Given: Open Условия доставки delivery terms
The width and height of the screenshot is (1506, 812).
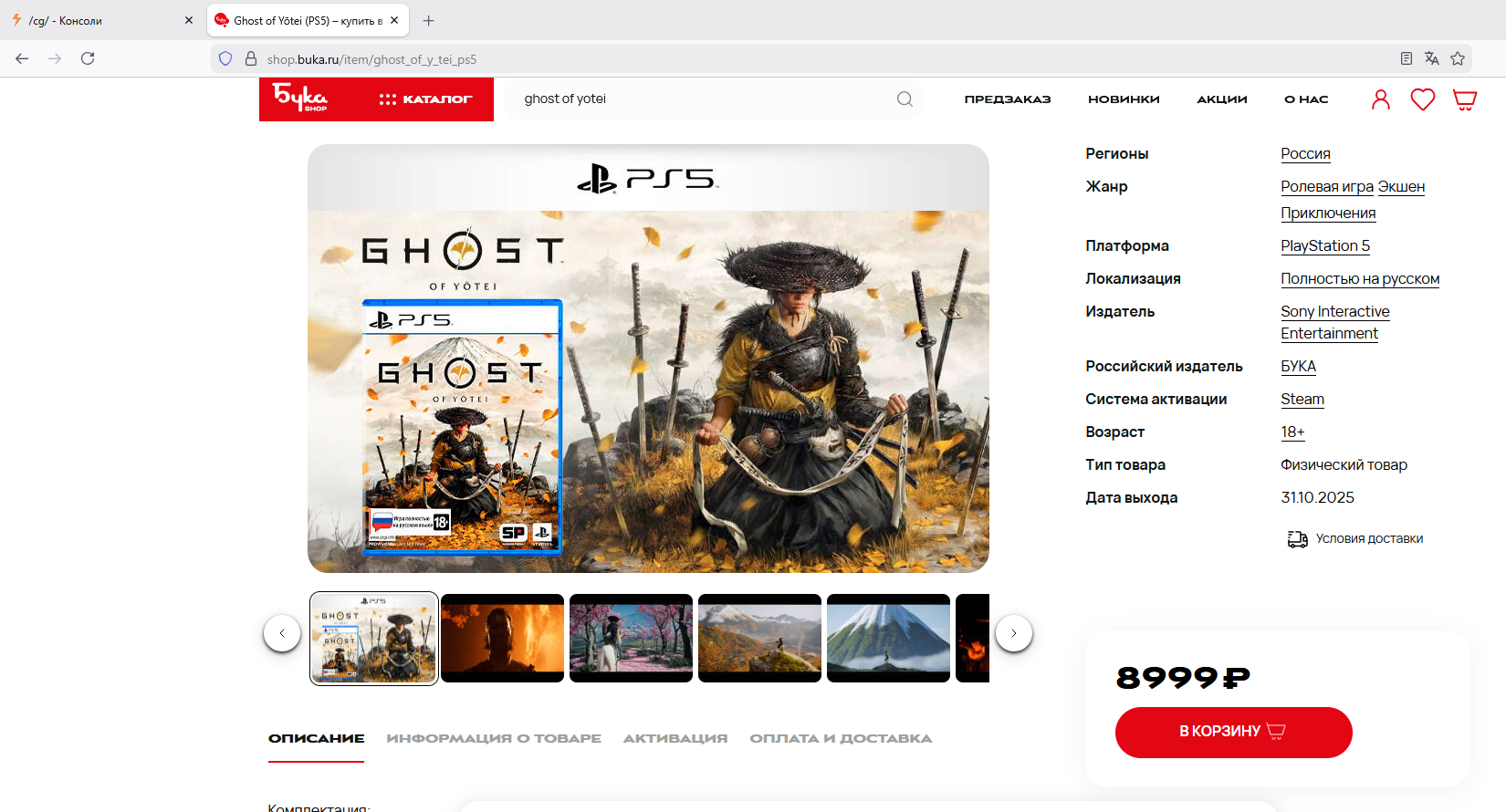Looking at the screenshot, I should tap(1369, 538).
